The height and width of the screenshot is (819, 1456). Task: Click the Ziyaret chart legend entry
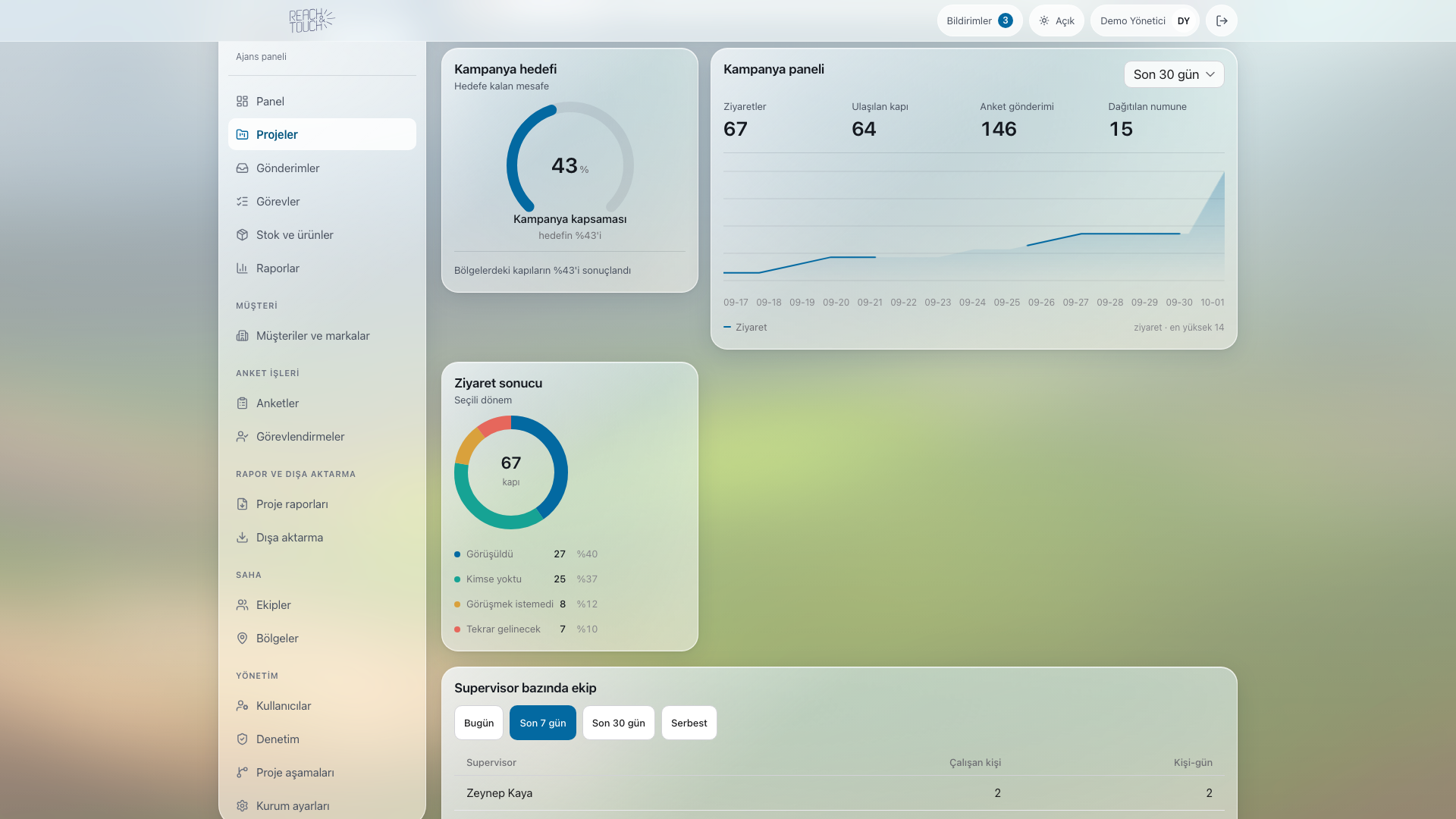tap(745, 328)
